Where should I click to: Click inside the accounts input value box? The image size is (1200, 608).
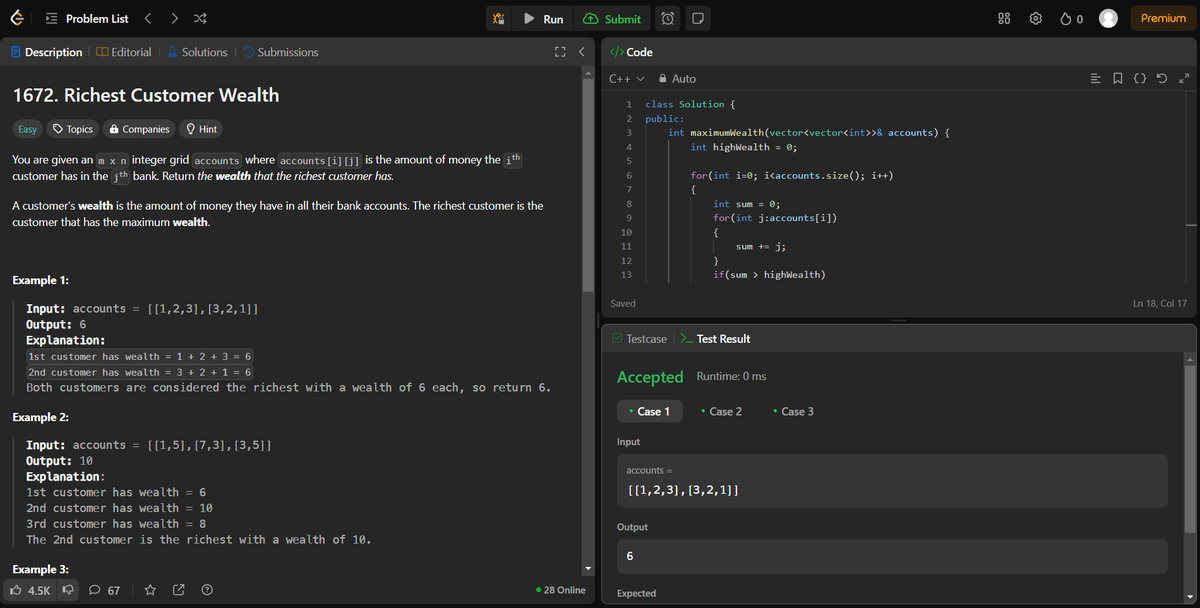pos(892,480)
